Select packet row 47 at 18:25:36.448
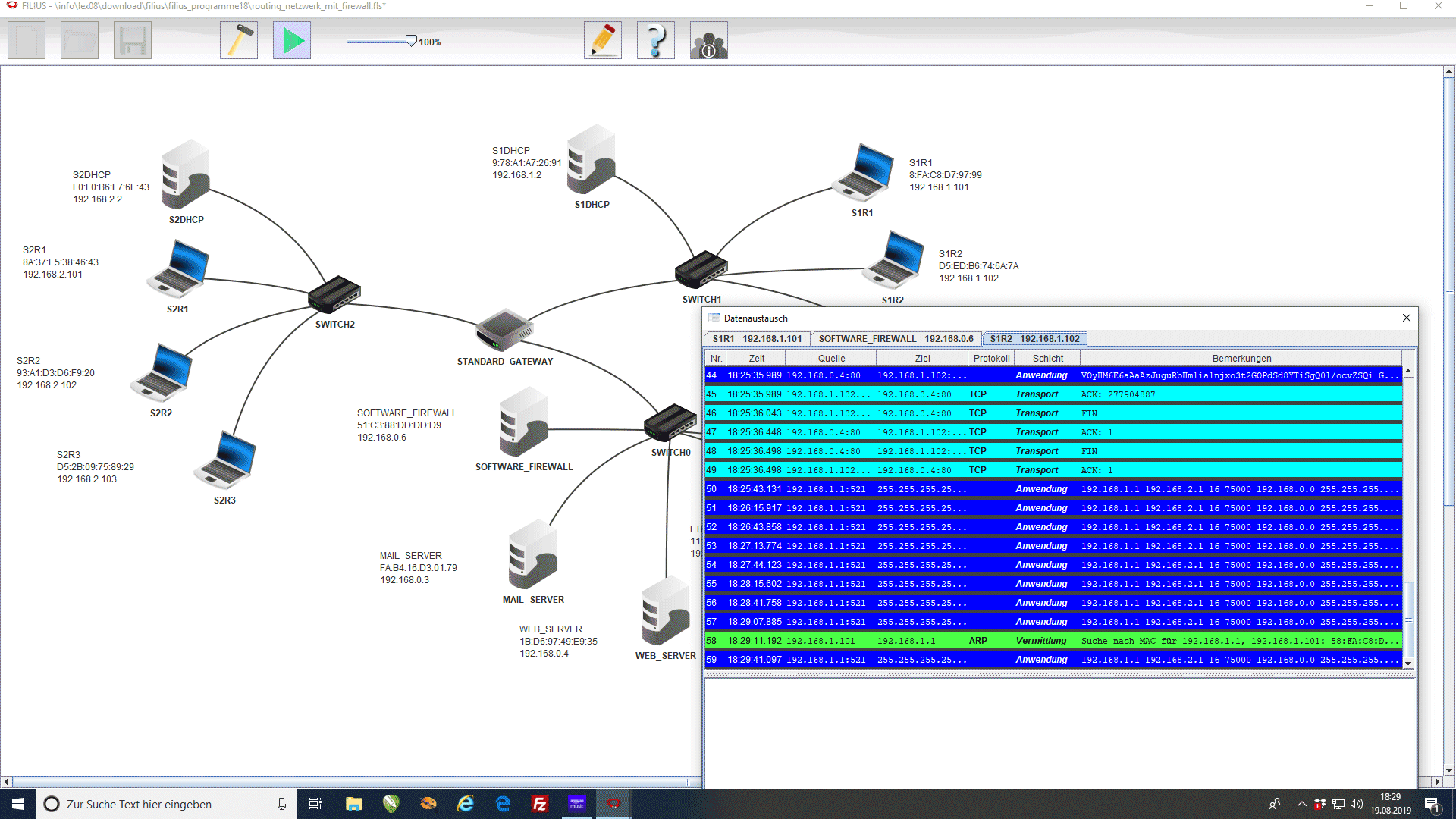This screenshot has height=819, width=1456. point(1053,432)
